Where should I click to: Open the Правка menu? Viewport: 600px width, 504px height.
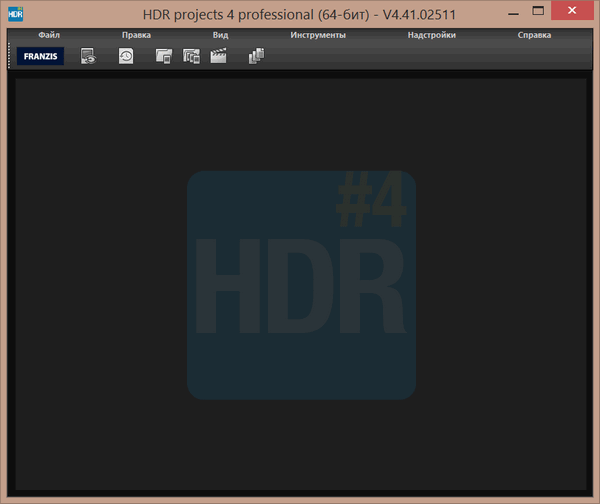[136, 35]
